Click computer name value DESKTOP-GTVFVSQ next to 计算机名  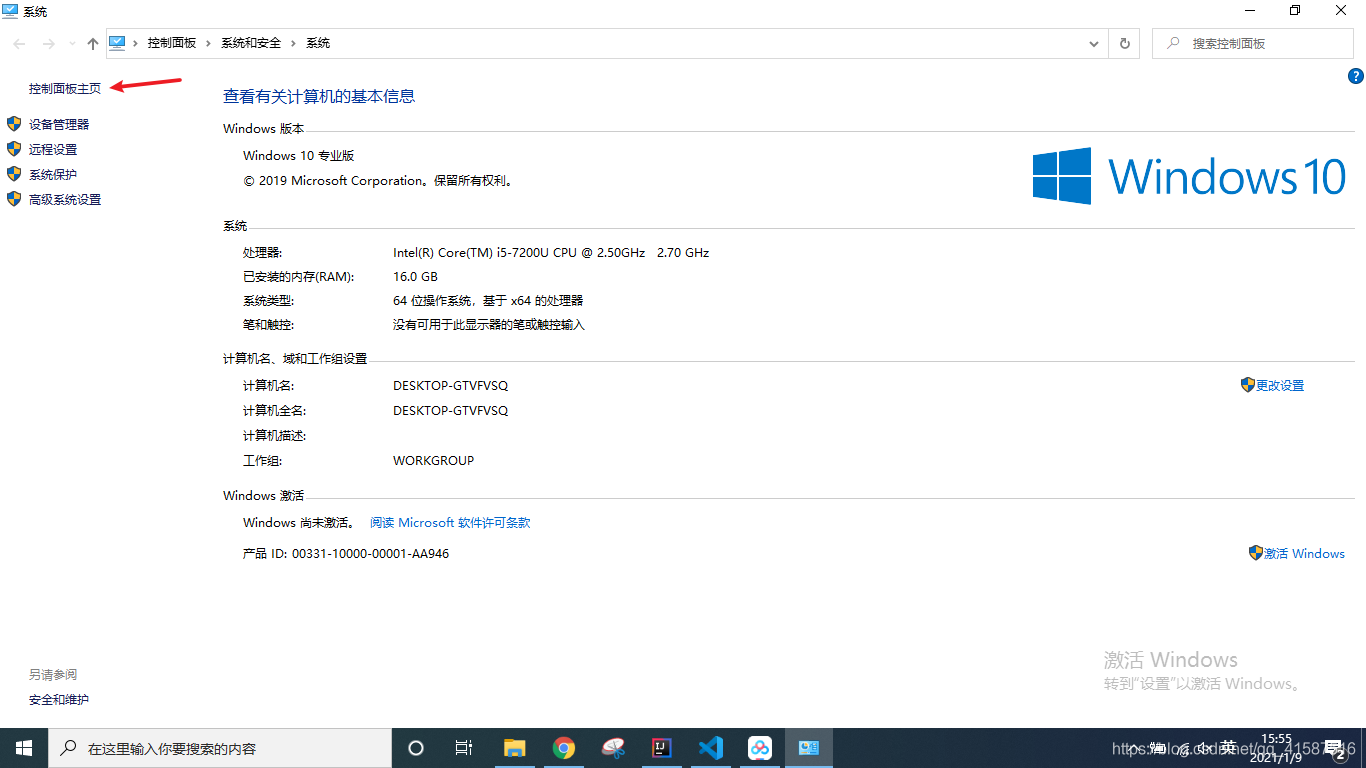pyautogui.click(x=451, y=385)
